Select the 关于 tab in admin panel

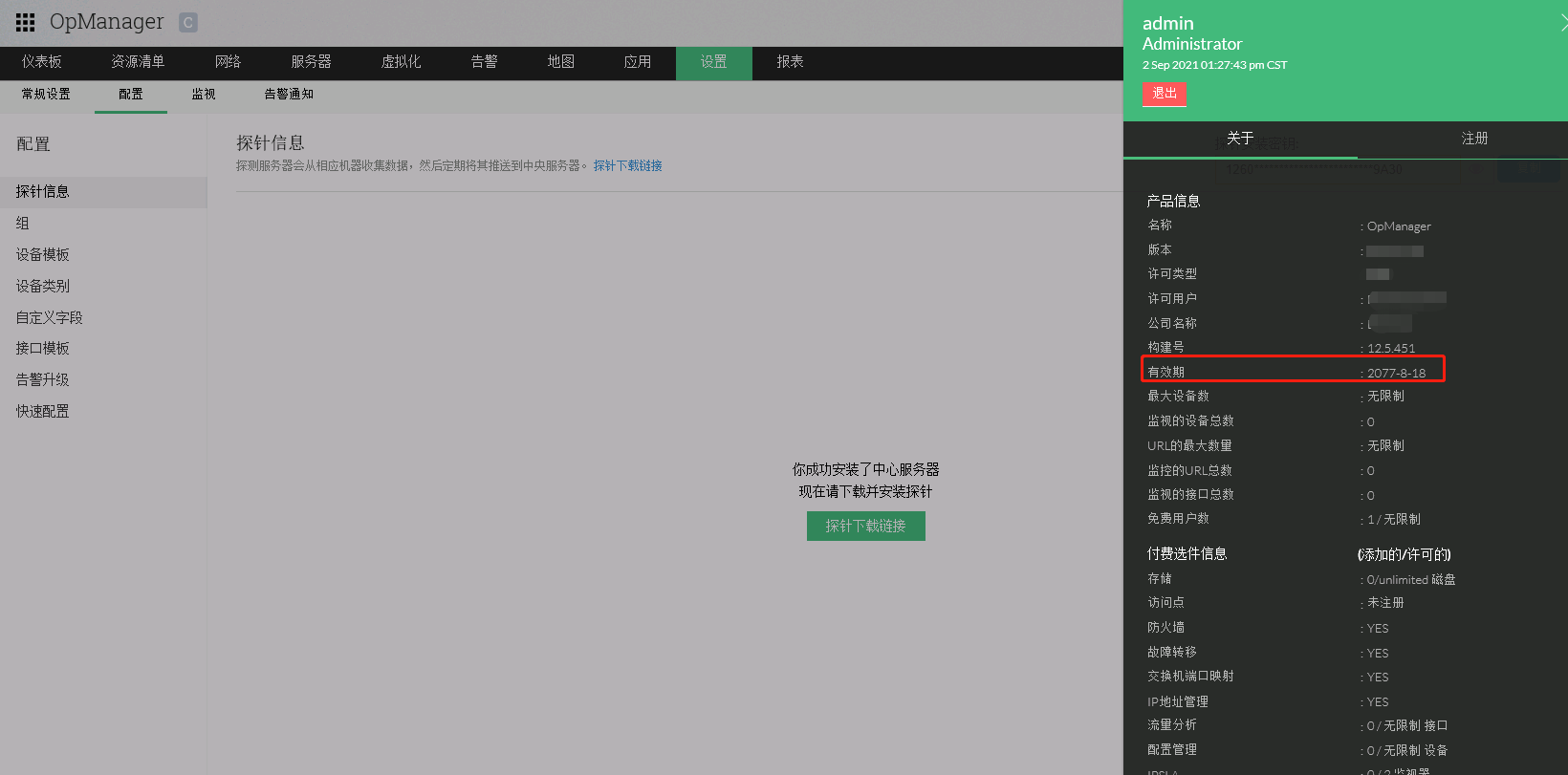[1239, 139]
